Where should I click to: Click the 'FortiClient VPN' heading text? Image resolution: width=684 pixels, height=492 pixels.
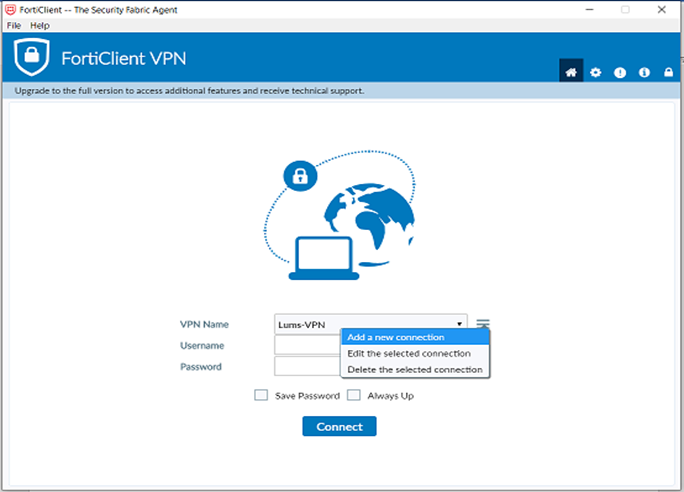124,58
